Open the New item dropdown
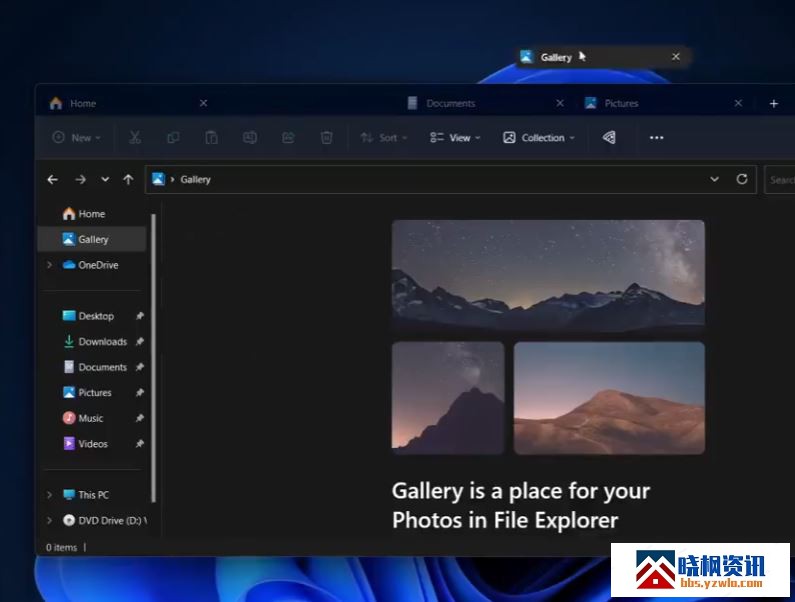This screenshot has height=602, width=795. (x=76, y=138)
